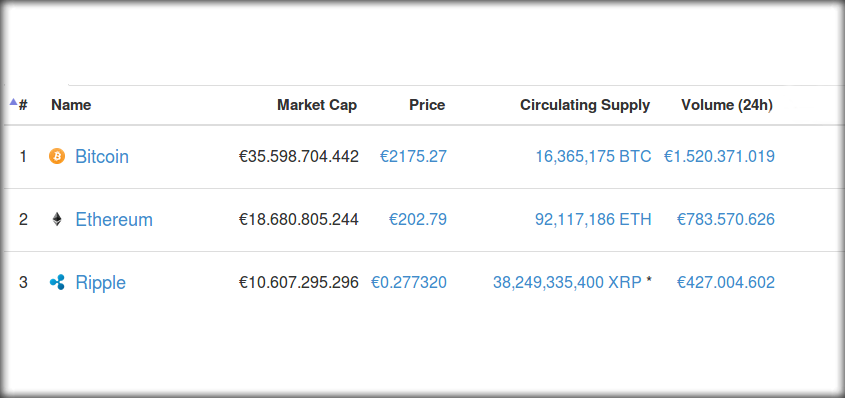Open the Bitcoin name link
The height and width of the screenshot is (398, 845).
coord(102,157)
